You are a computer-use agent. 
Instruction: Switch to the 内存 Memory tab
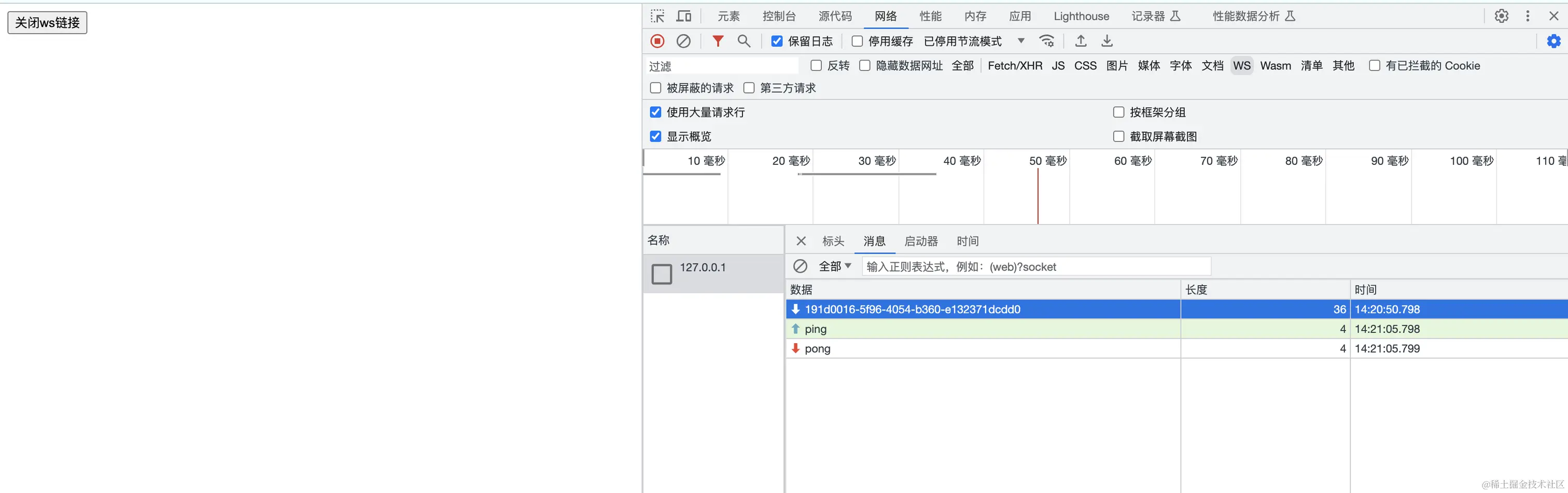pos(975,16)
